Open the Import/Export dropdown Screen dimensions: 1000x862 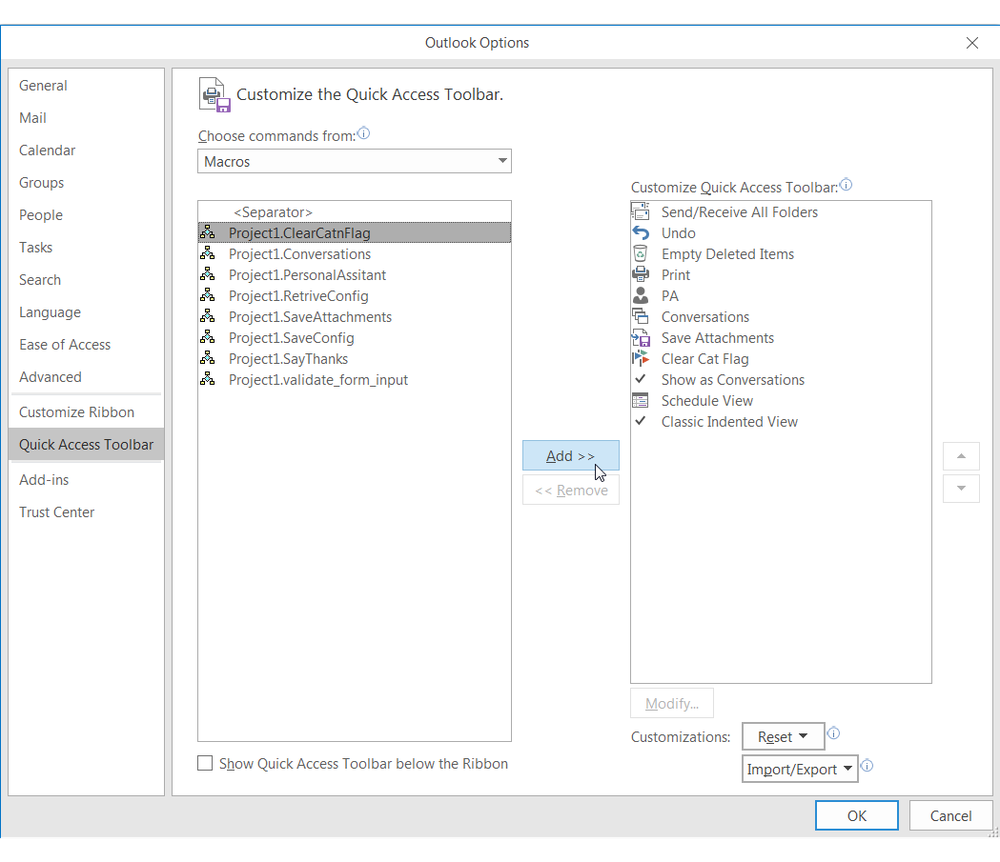(800, 769)
